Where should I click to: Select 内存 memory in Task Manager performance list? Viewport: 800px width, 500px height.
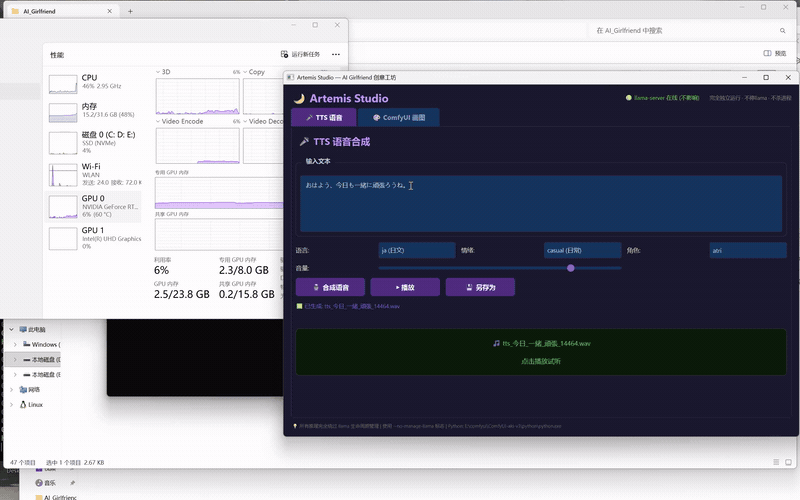pyautogui.click(x=93, y=112)
